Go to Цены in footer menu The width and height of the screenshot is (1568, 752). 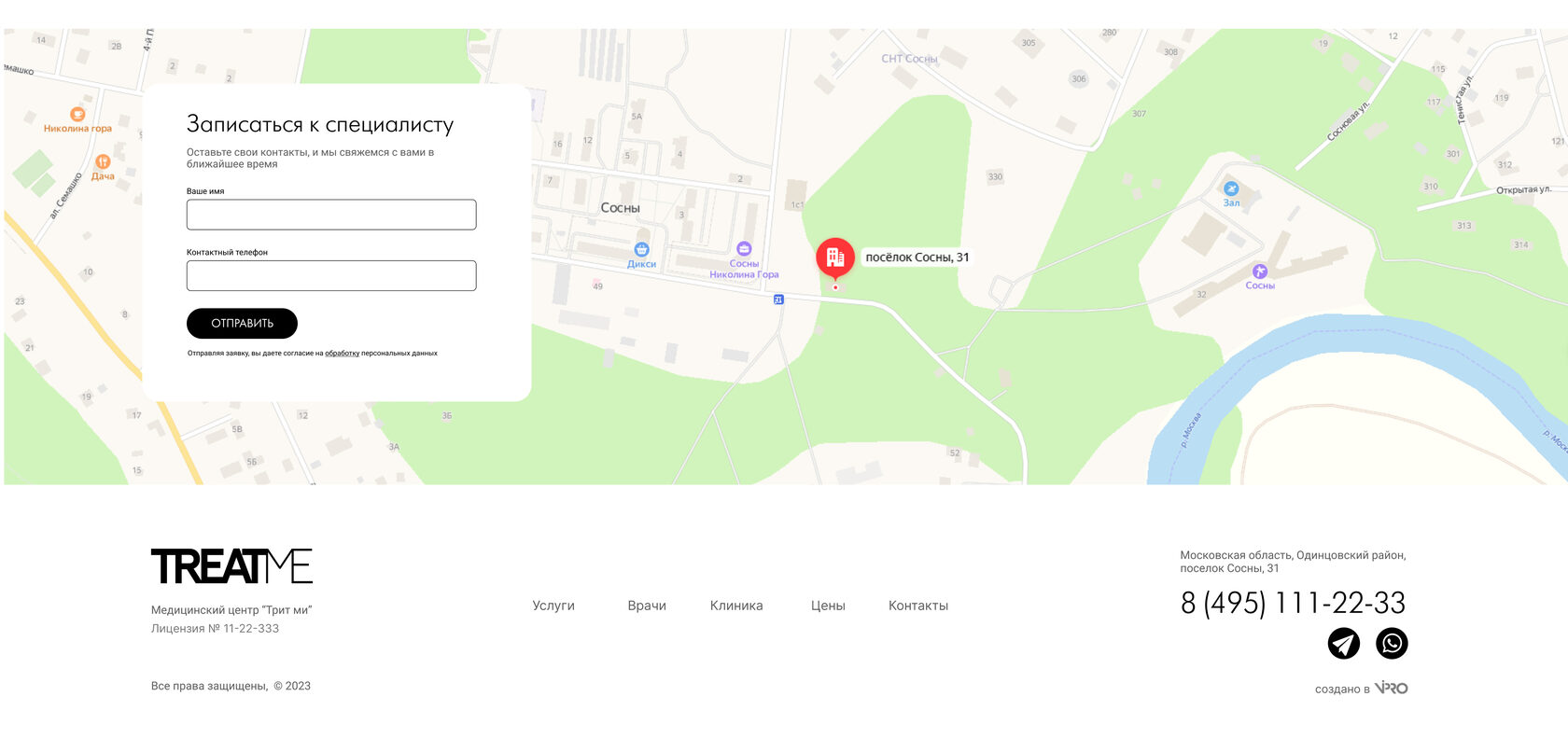[828, 606]
